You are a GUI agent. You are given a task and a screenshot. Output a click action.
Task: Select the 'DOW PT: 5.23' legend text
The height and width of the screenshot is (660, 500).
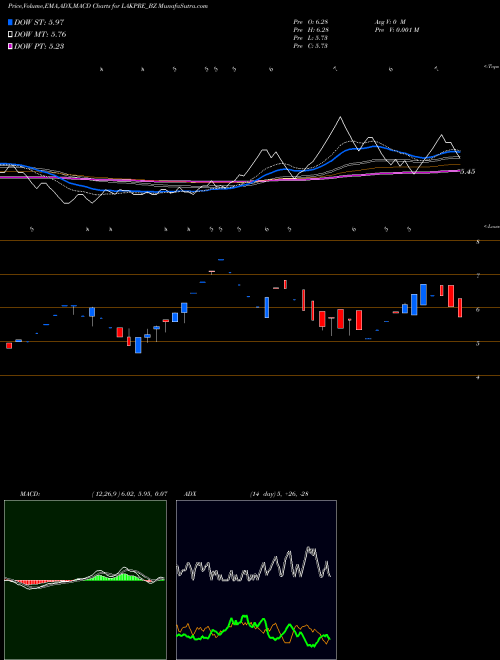click(x=39, y=46)
